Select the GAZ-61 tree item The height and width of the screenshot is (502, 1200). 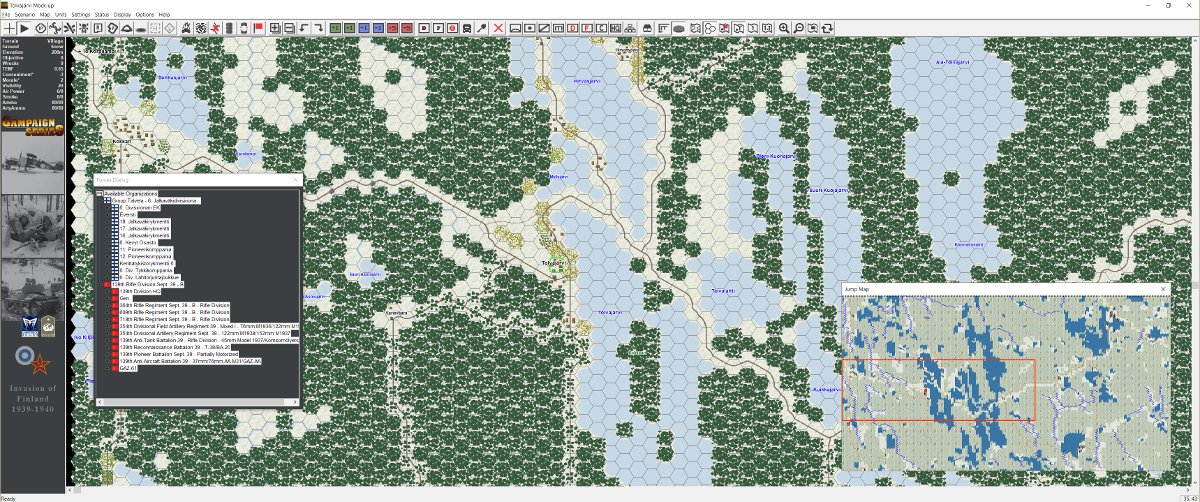(x=128, y=367)
